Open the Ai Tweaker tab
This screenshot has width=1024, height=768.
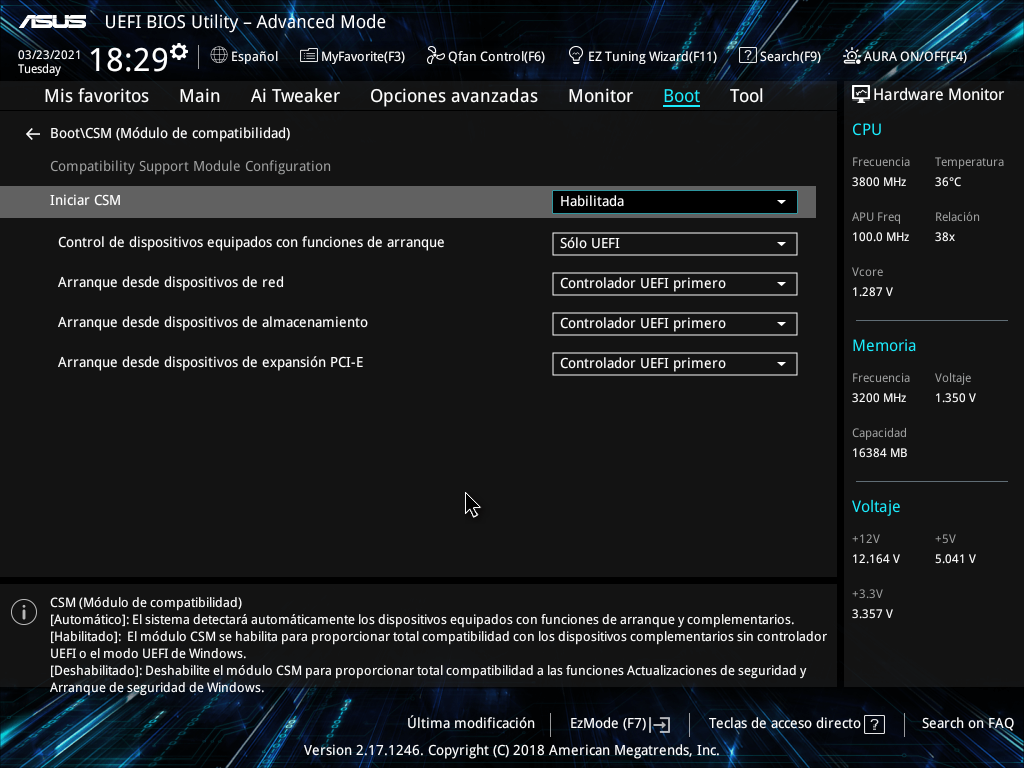(x=295, y=96)
